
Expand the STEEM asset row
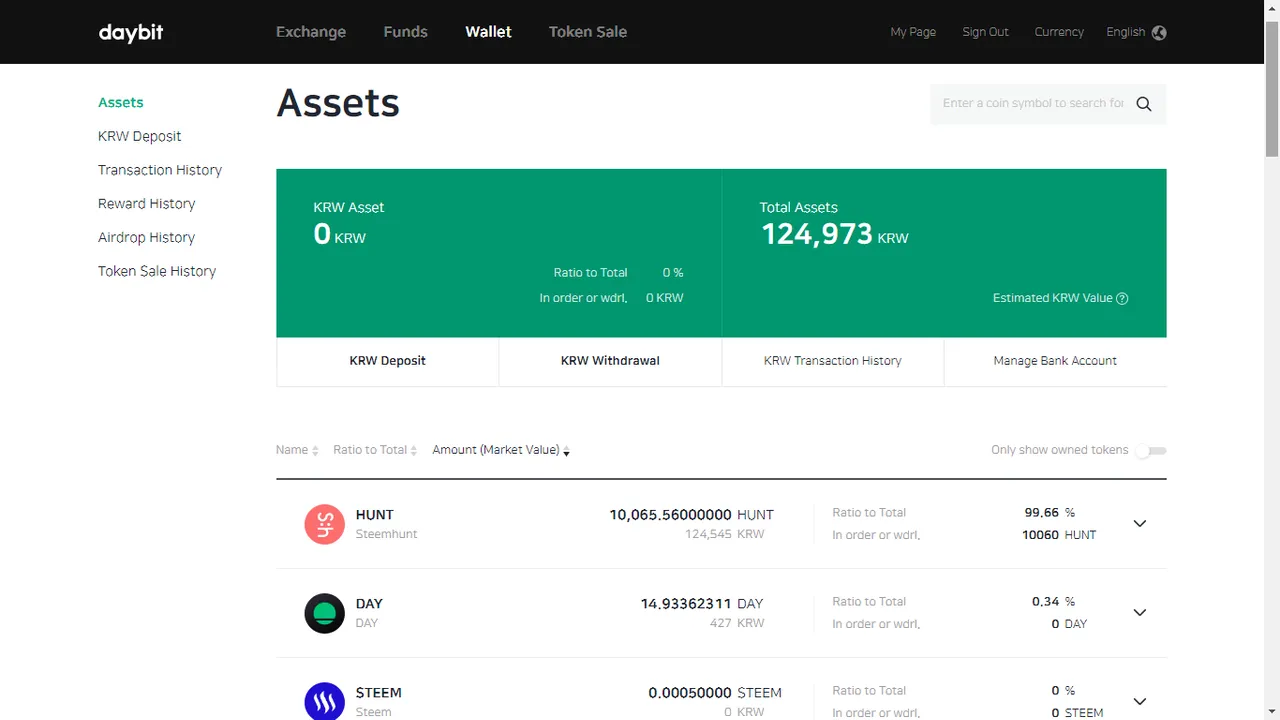click(1139, 701)
